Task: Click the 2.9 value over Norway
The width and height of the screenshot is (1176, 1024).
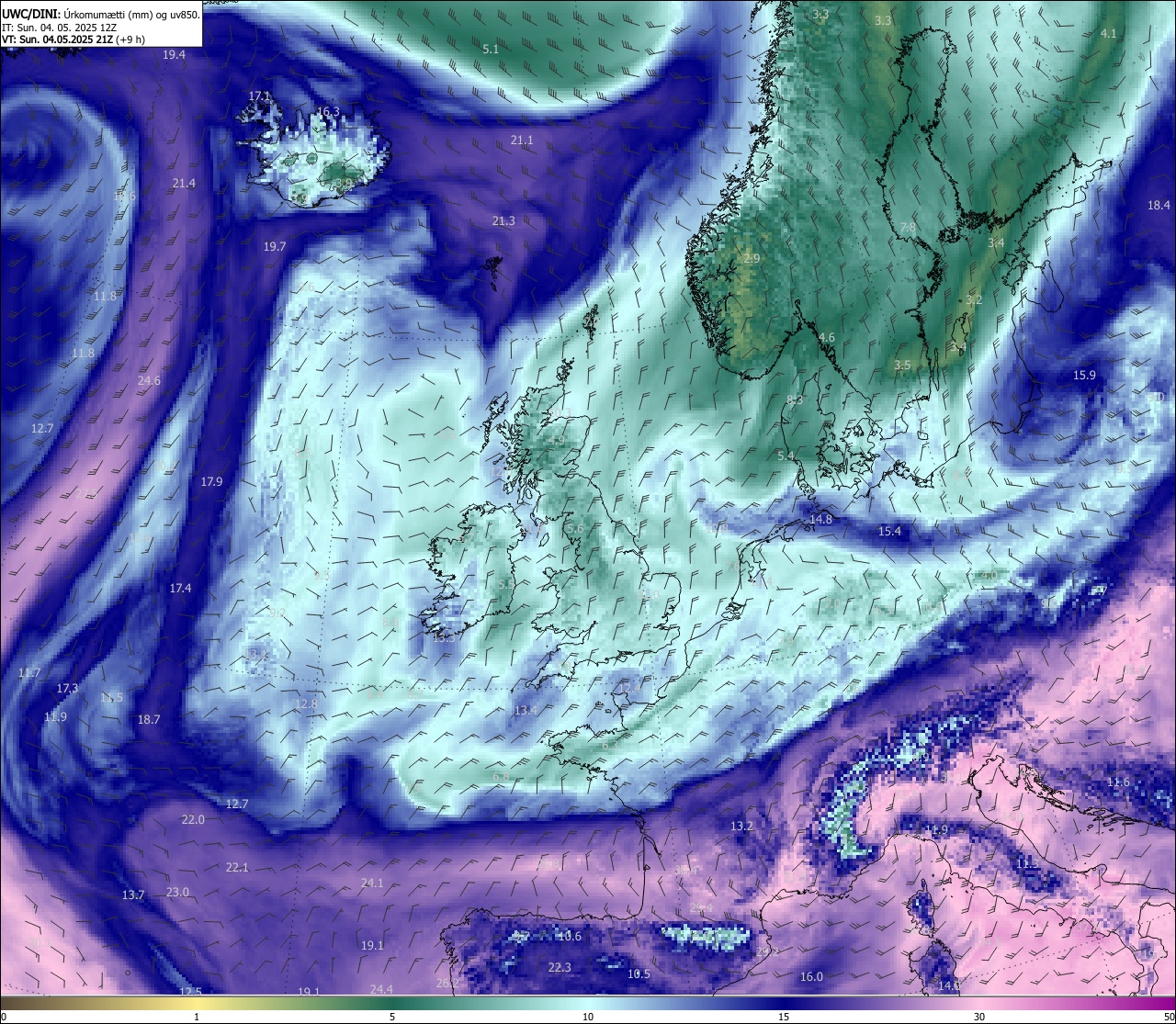Action: [752, 259]
